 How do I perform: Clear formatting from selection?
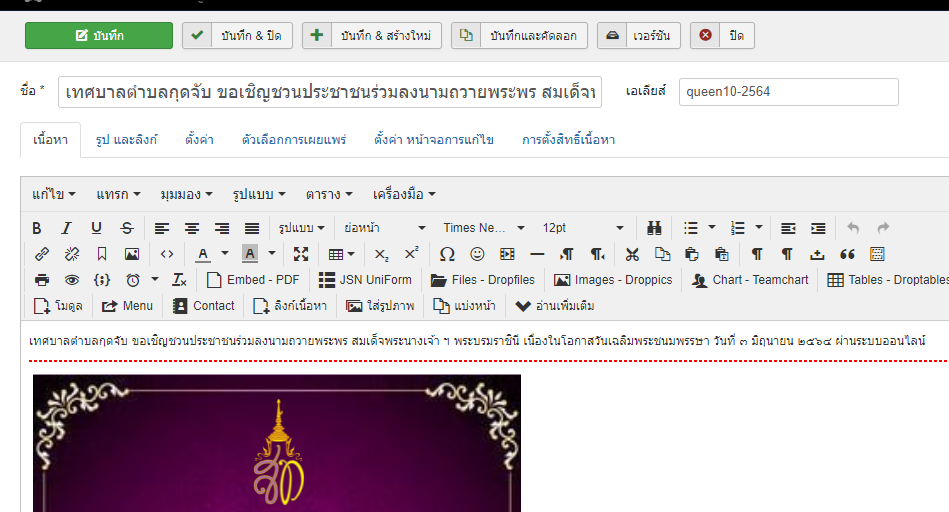pyautogui.click(x=179, y=280)
